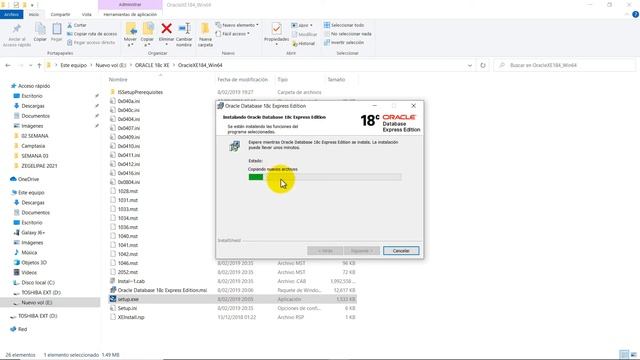This screenshot has width=640, height=360.
Task: Sort by the Tamaño column header
Action: [x=336, y=80]
